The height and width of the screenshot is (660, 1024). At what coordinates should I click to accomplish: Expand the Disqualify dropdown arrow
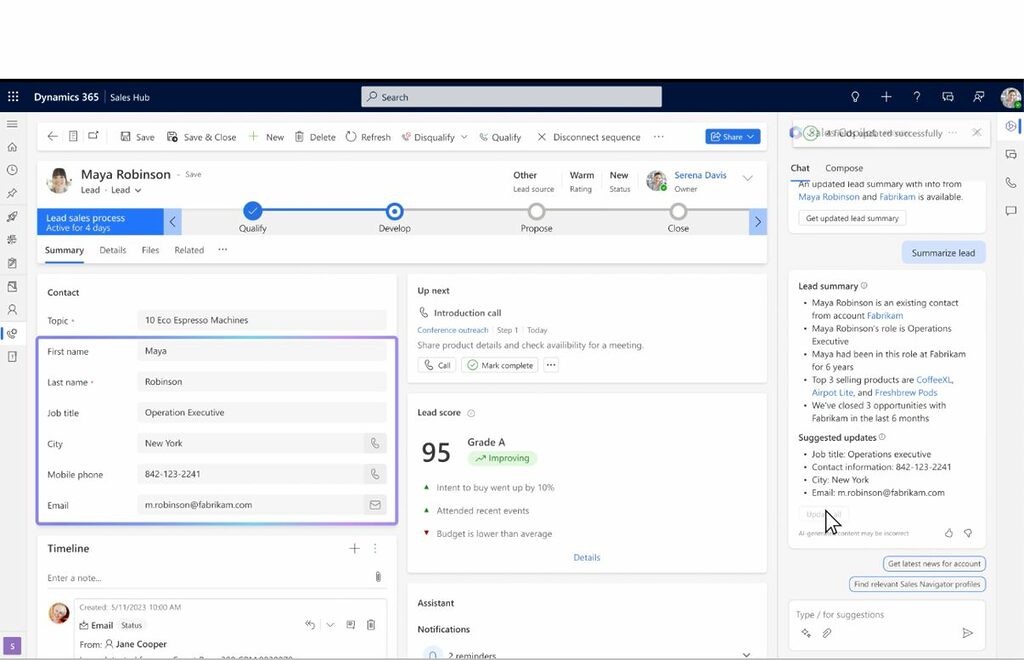[x=464, y=136]
